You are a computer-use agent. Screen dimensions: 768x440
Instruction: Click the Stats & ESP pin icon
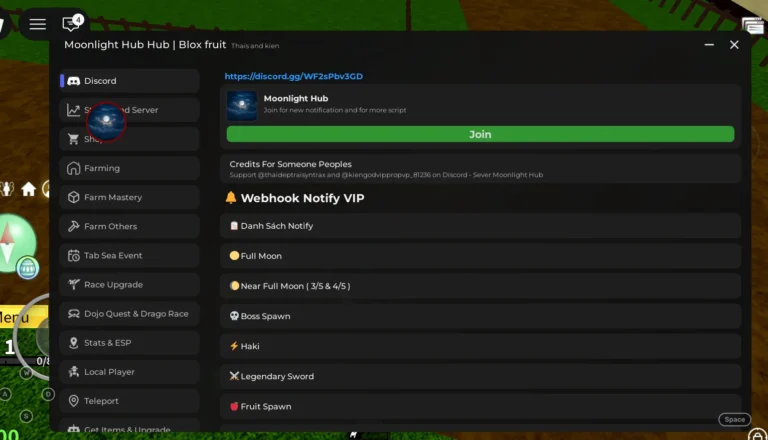click(x=73, y=342)
